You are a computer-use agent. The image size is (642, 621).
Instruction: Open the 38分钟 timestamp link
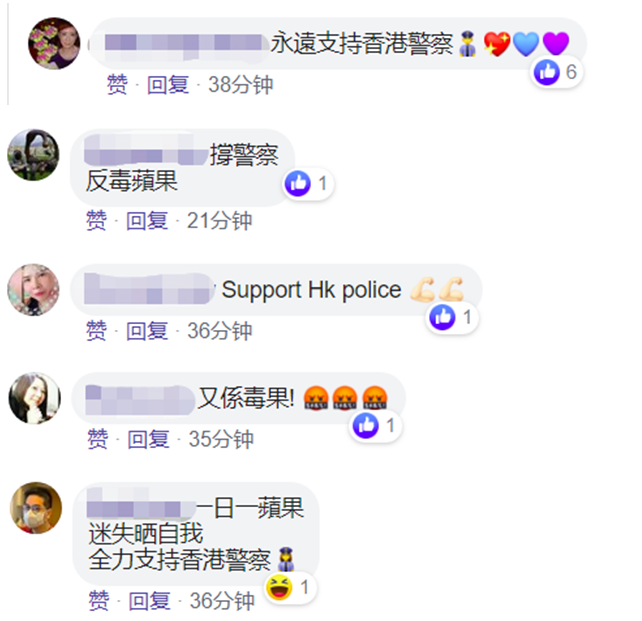(240, 85)
